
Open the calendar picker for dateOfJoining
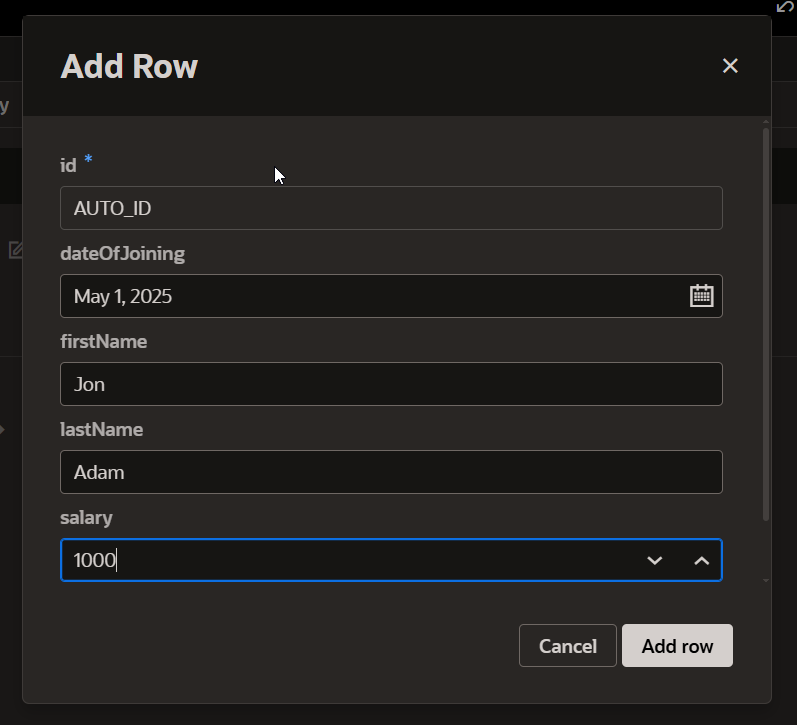click(701, 296)
